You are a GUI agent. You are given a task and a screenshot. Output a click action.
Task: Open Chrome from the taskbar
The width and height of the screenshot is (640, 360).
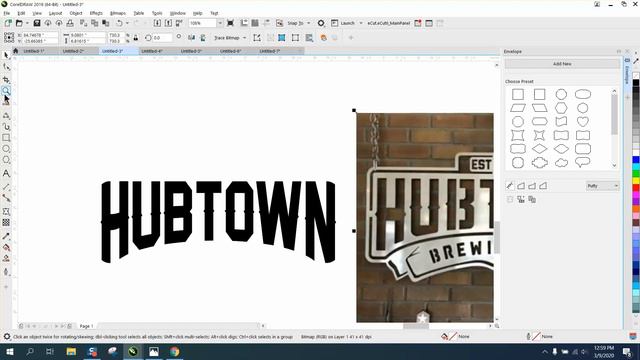point(175,351)
